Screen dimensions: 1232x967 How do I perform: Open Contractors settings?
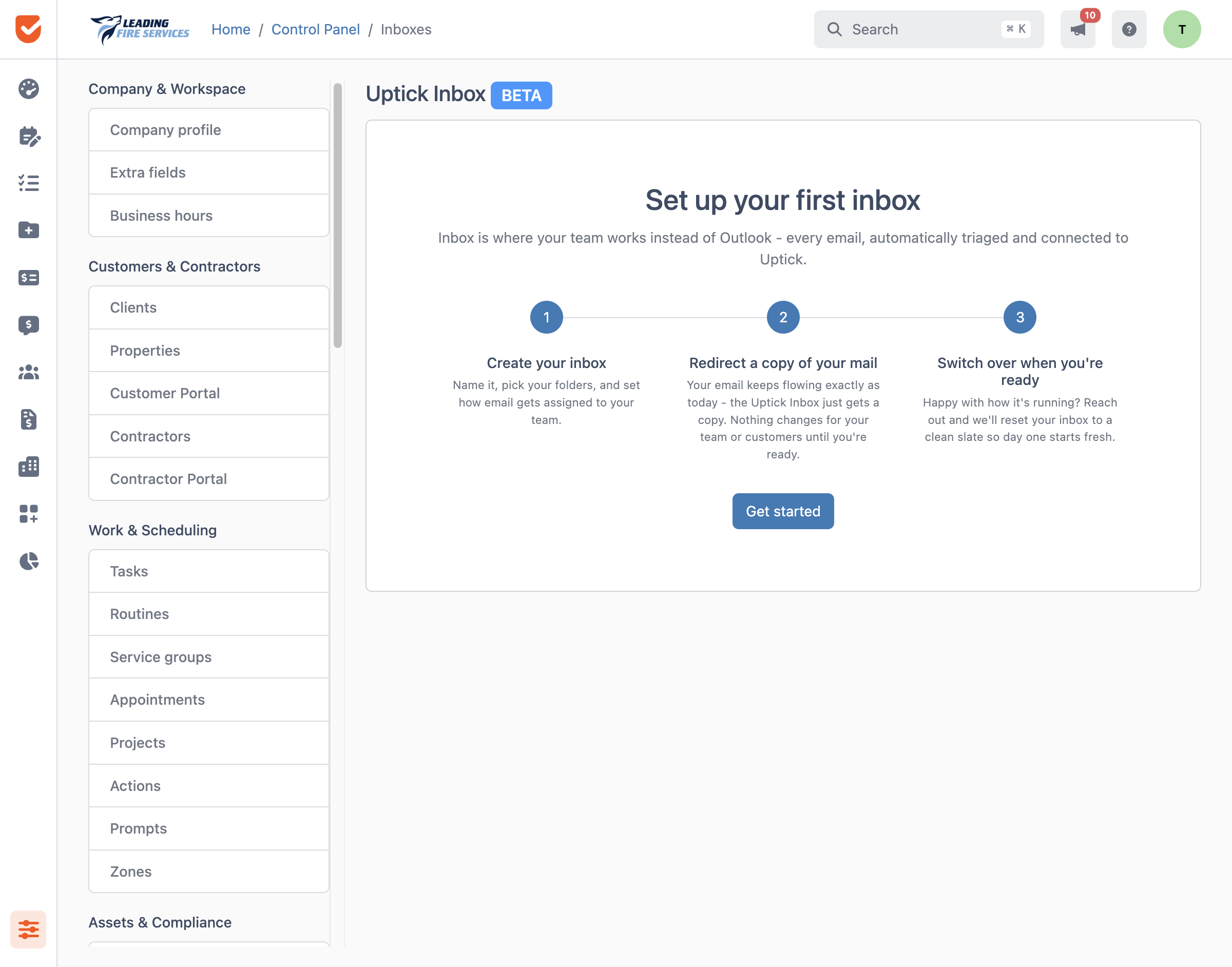209,436
